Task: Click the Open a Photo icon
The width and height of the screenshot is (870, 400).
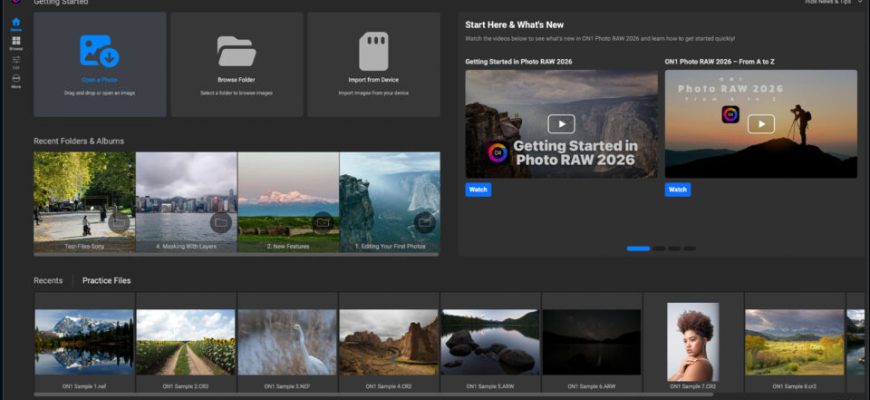Action: (99, 51)
